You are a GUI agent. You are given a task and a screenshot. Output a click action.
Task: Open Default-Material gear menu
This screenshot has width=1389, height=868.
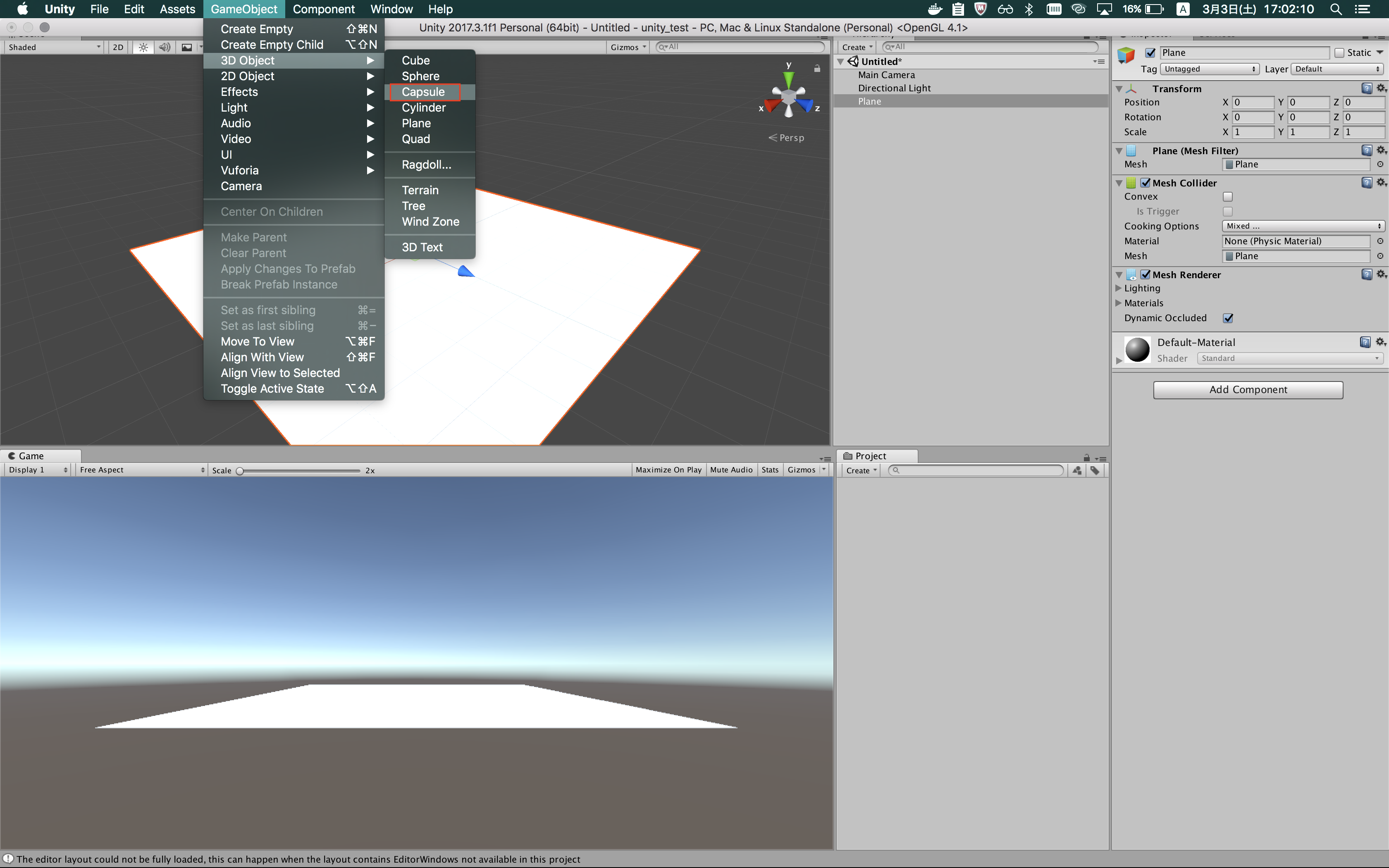1380,342
